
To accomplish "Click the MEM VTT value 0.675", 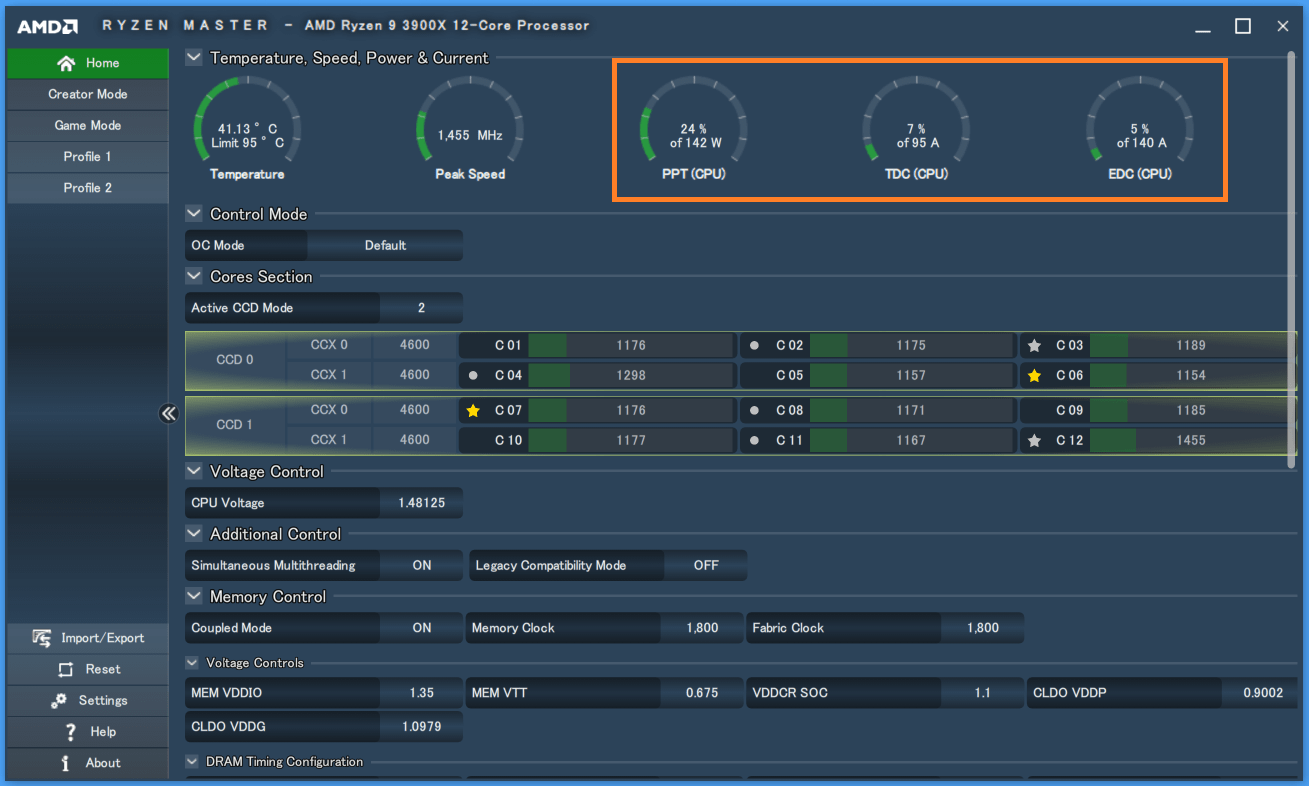I will [x=702, y=692].
